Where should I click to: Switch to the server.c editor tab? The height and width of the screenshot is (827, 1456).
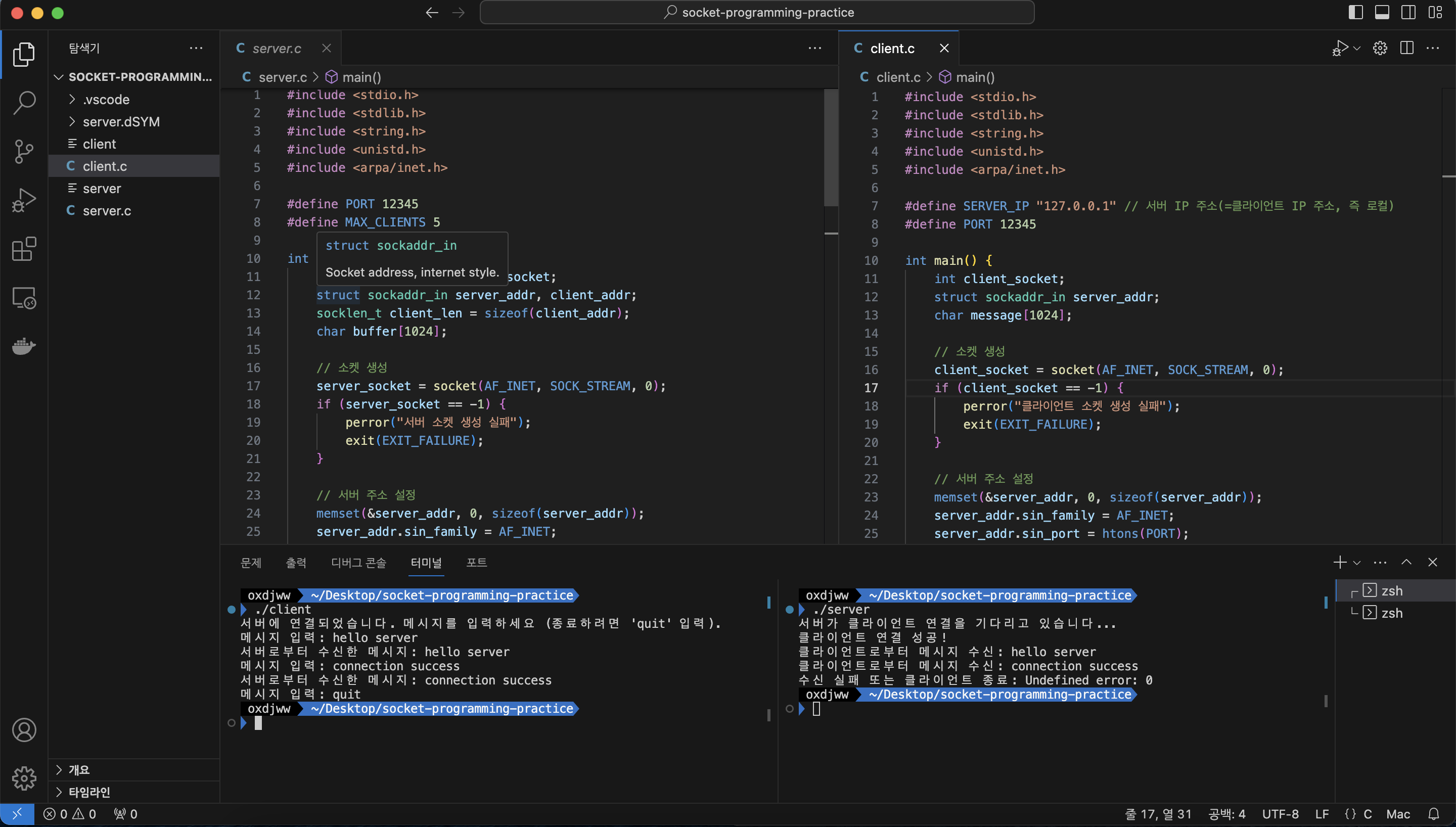pyautogui.click(x=277, y=49)
